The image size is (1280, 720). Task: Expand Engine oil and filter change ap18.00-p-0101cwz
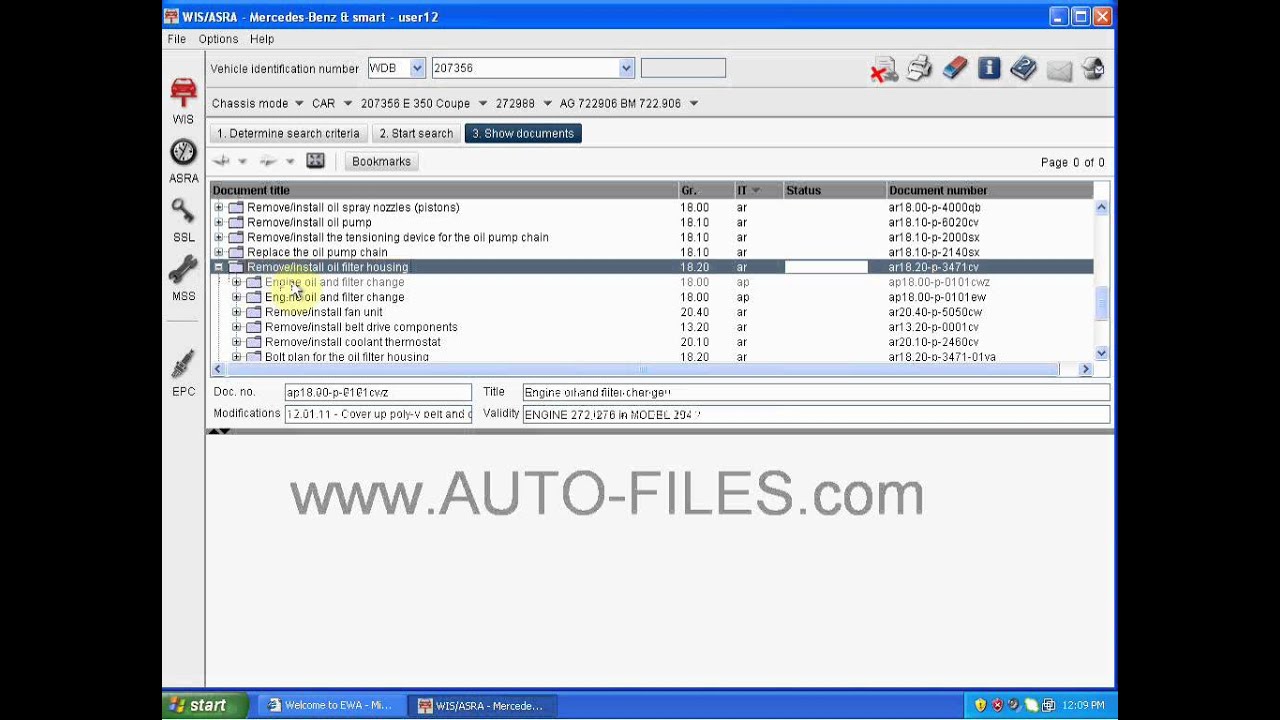click(x=237, y=282)
